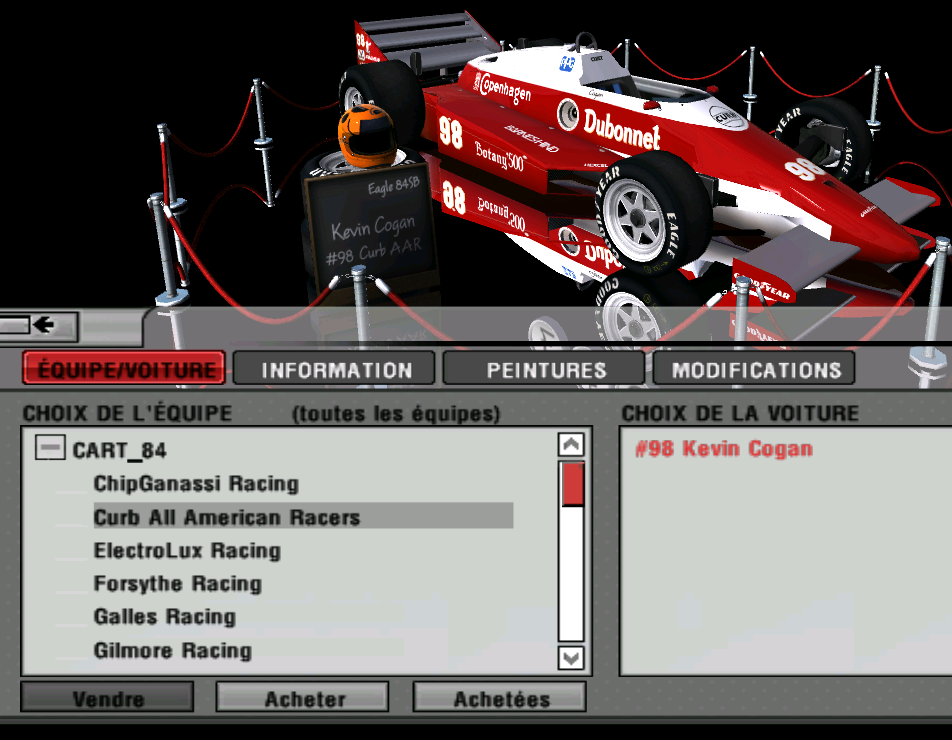Image resolution: width=952 pixels, height=740 pixels.
Task: Click the team list scroll down arrow
Action: pyautogui.click(x=571, y=657)
